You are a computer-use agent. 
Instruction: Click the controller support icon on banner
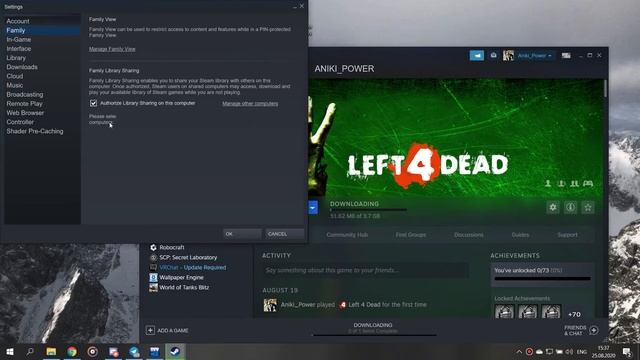click(588, 184)
